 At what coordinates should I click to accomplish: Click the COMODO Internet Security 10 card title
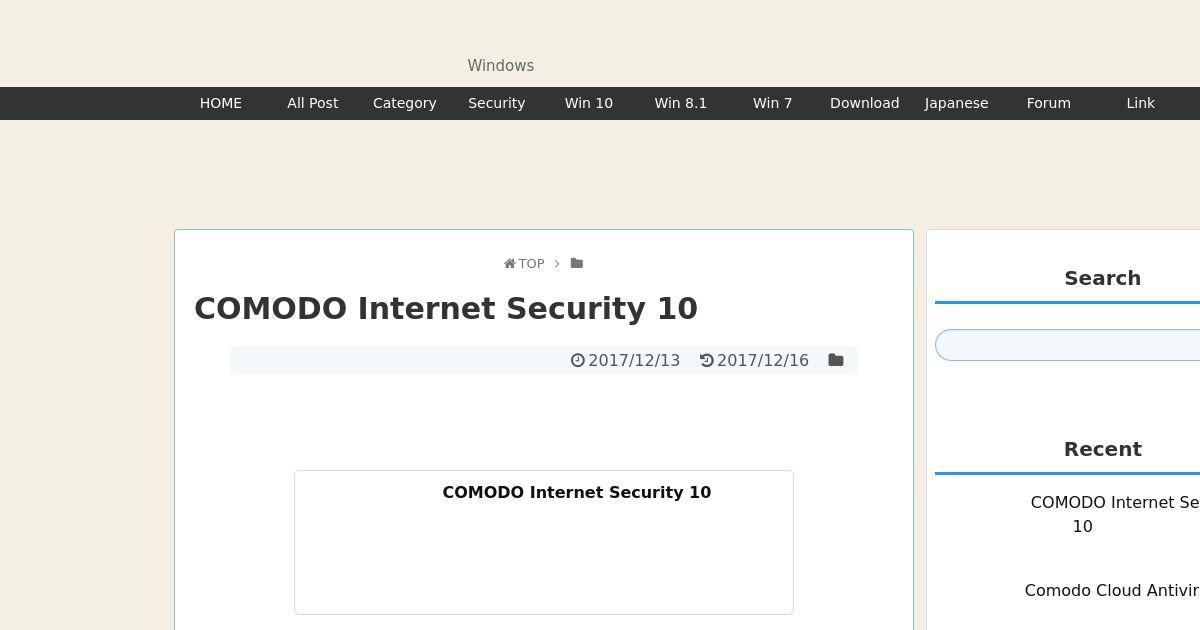(577, 492)
